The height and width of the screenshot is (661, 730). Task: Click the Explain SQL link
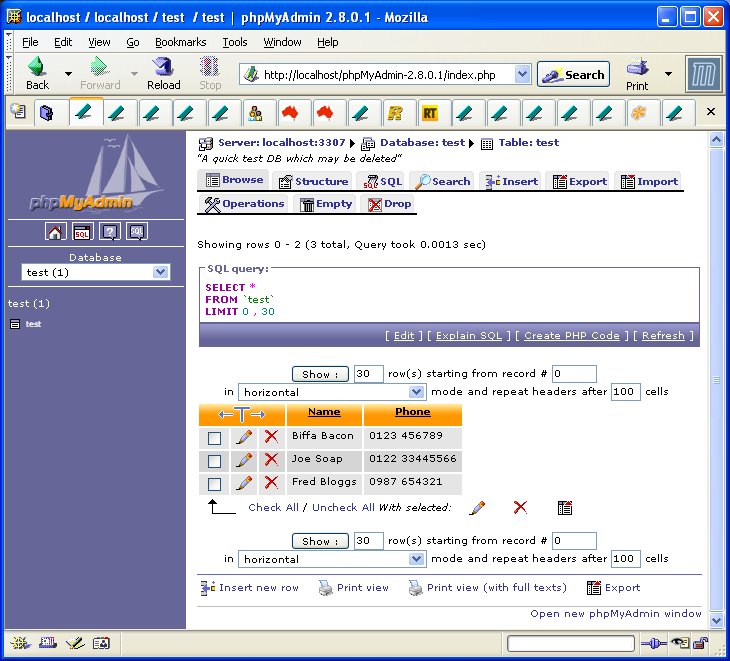469,336
